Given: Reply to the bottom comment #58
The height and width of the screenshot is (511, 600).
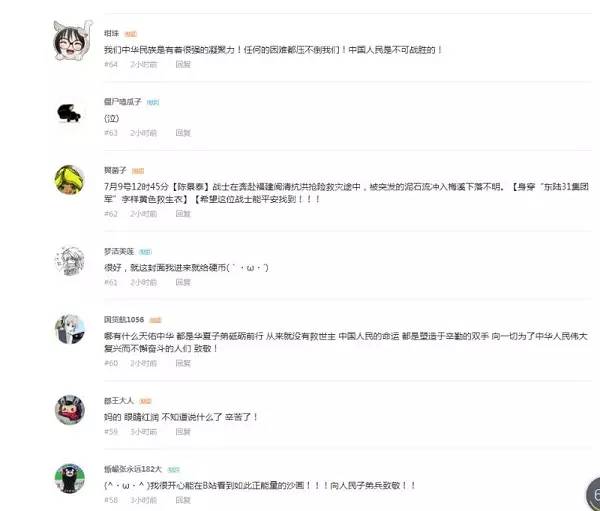Looking at the screenshot, I should (x=183, y=500).
